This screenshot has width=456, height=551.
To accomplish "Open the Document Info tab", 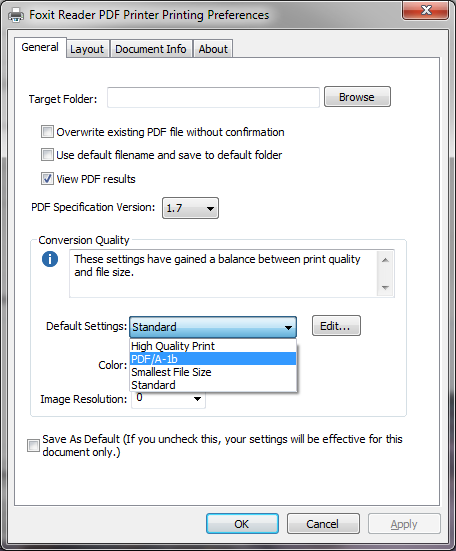I will tap(151, 49).
